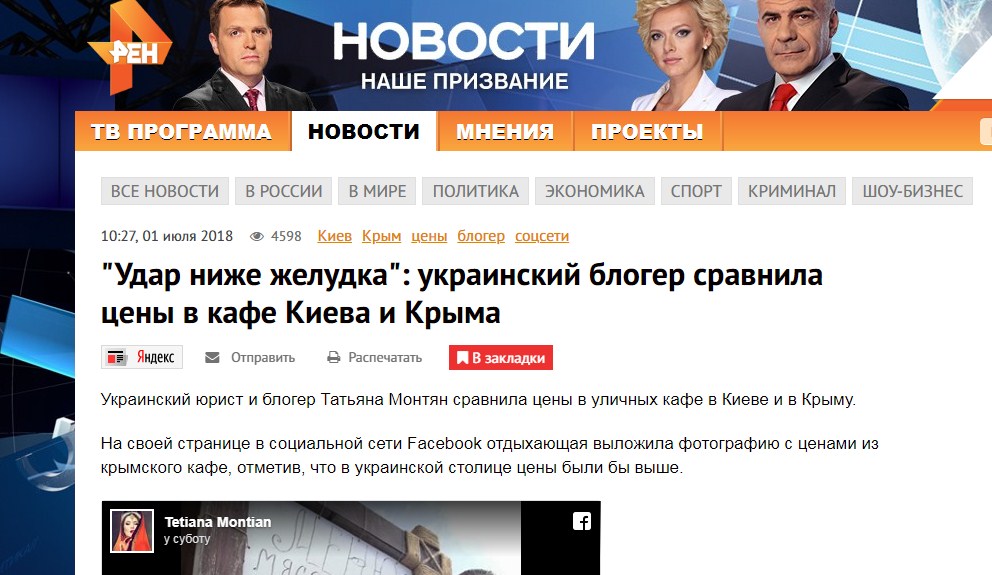Follow the Крым tag link

[381, 236]
